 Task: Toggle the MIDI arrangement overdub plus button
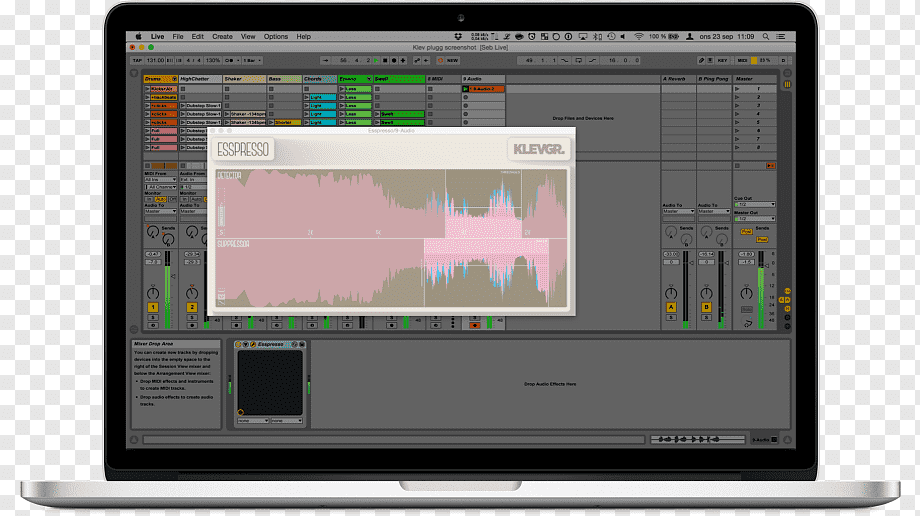coord(403,60)
